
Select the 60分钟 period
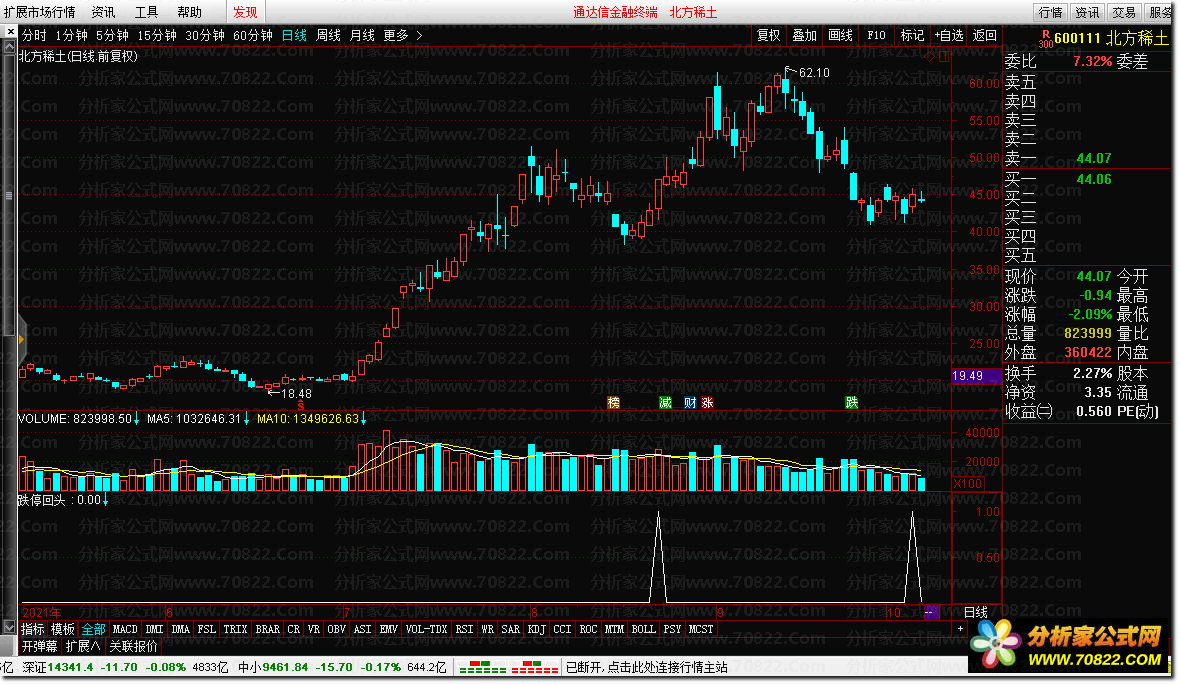tap(253, 35)
